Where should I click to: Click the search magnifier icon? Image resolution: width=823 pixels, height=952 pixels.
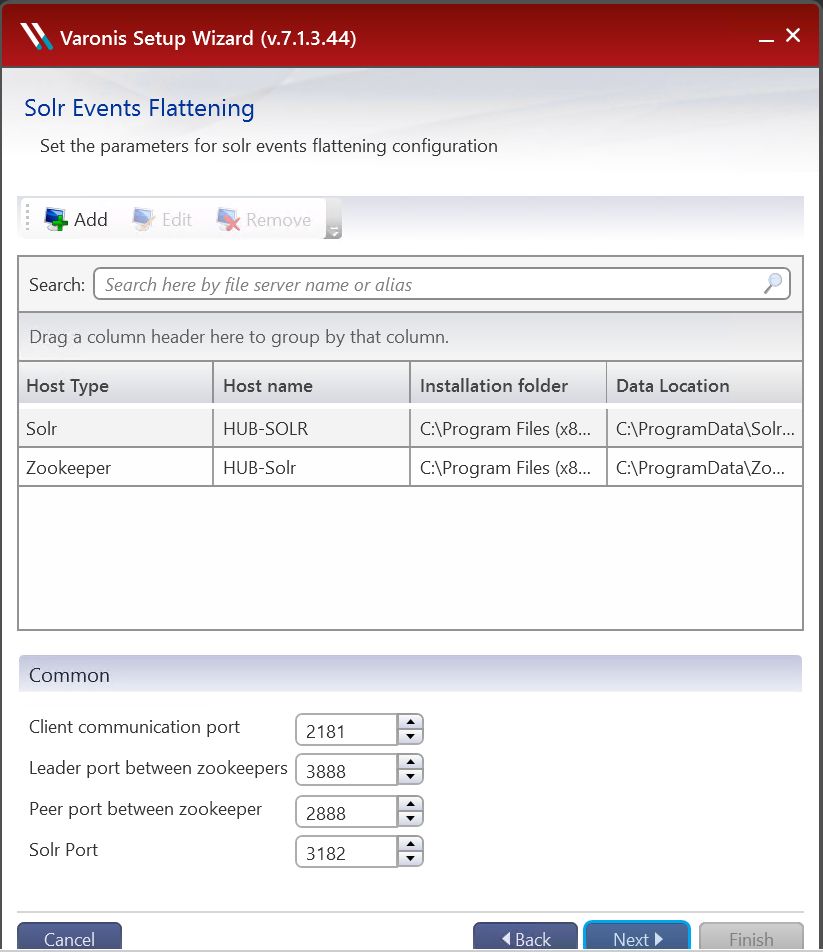[x=773, y=284]
